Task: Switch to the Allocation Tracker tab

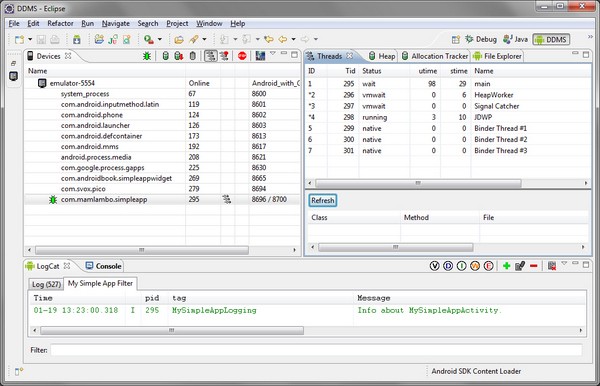Action: coord(435,56)
